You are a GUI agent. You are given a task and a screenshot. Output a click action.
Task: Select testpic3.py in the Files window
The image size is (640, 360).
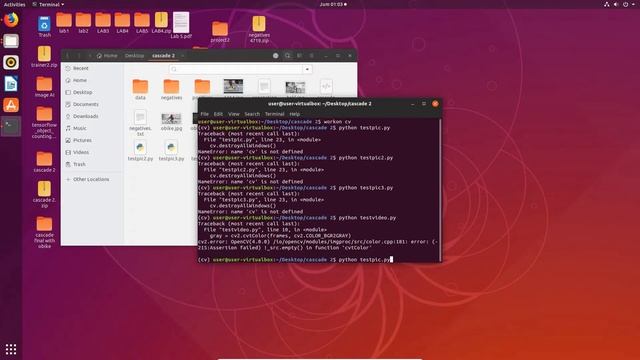click(x=171, y=151)
